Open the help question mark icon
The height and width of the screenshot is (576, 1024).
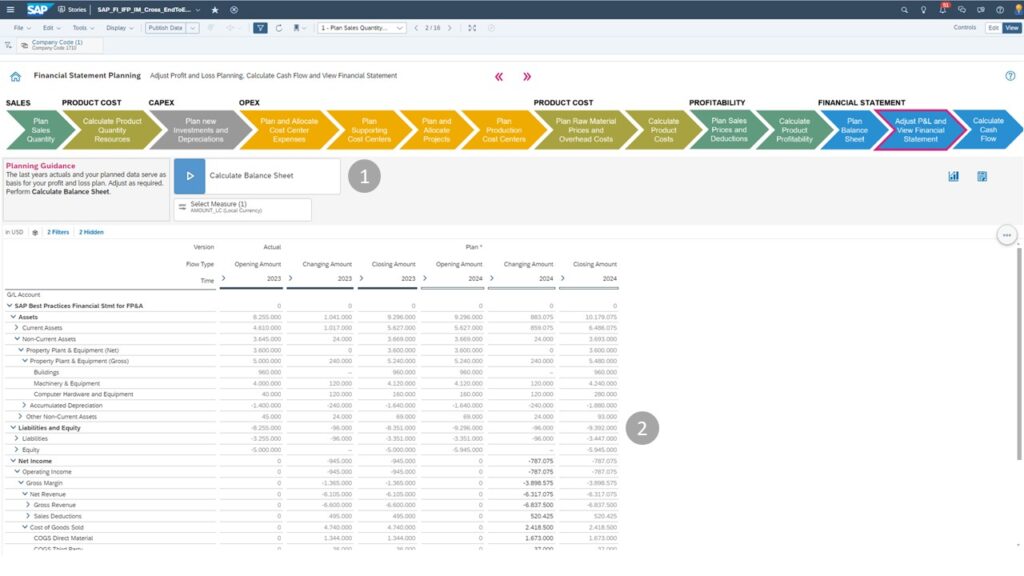point(1010,76)
